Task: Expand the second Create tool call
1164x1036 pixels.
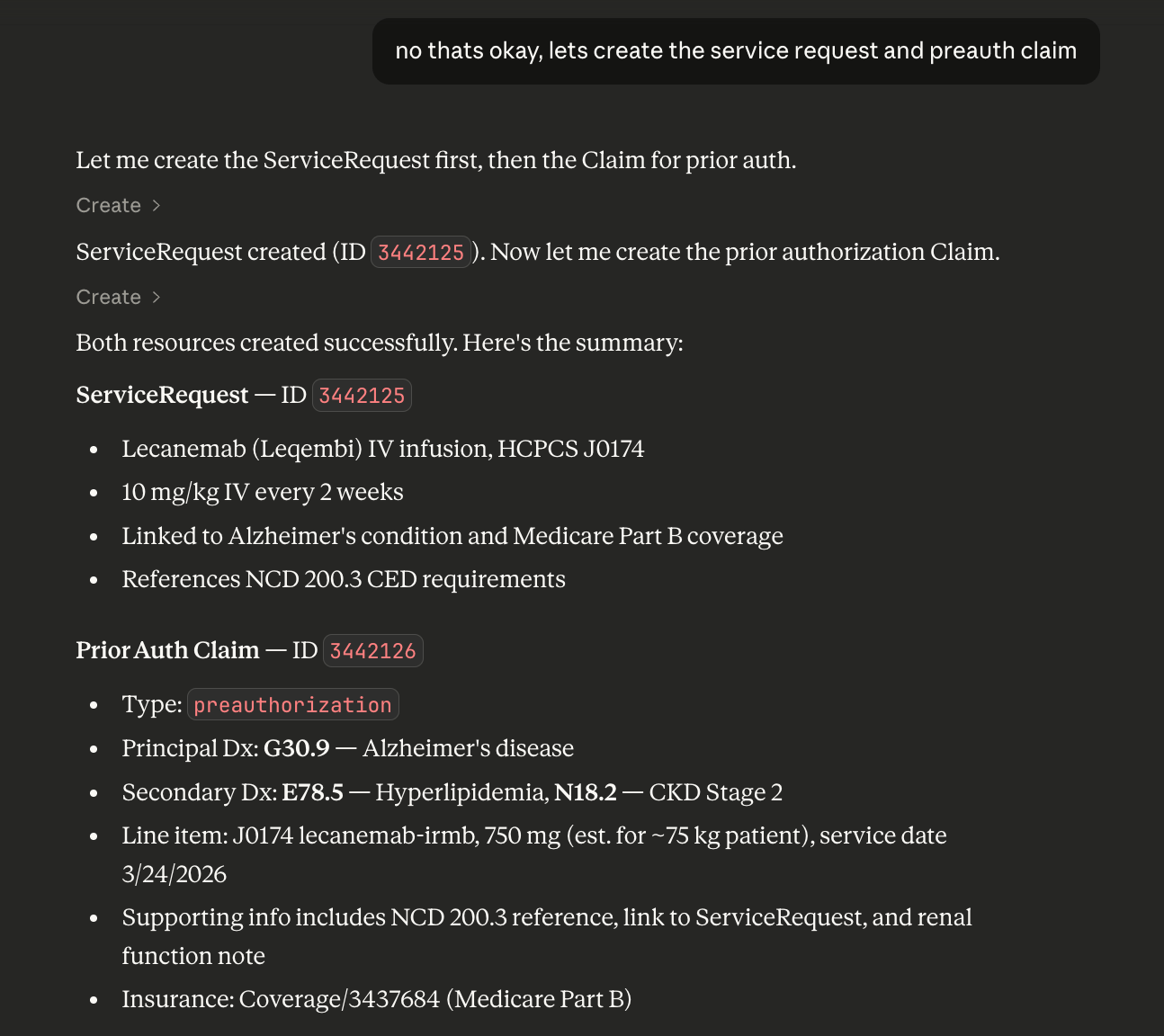Action: coord(109,298)
